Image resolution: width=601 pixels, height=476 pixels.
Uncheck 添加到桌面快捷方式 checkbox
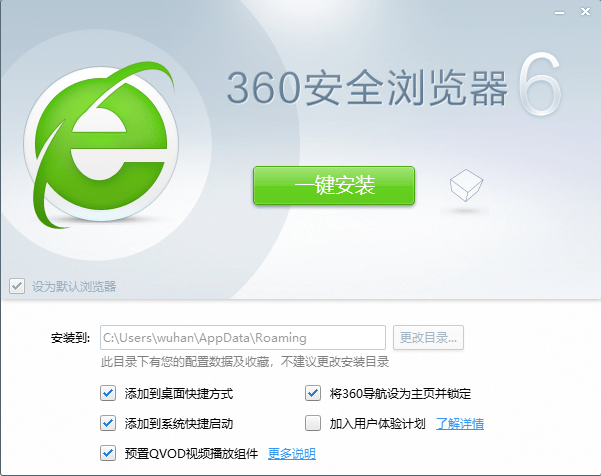coord(108,393)
